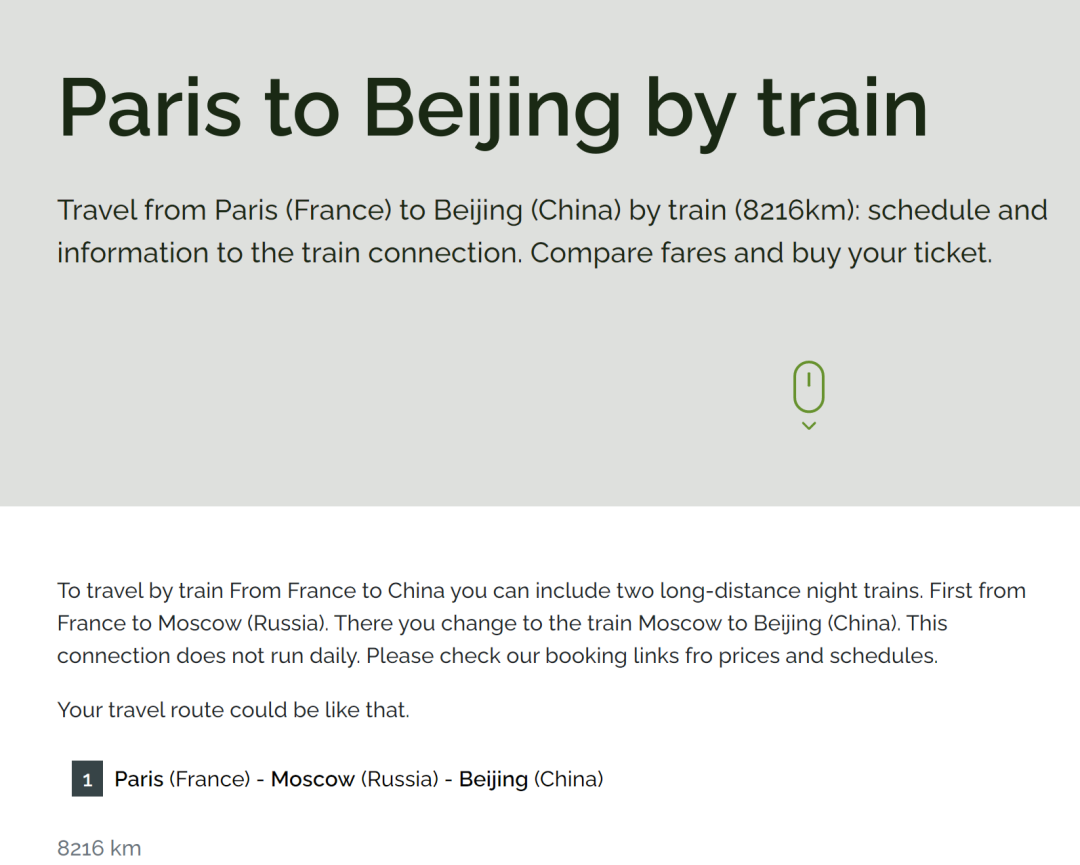Click the small chevron beneath the mouse icon

click(x=809, y=426)
